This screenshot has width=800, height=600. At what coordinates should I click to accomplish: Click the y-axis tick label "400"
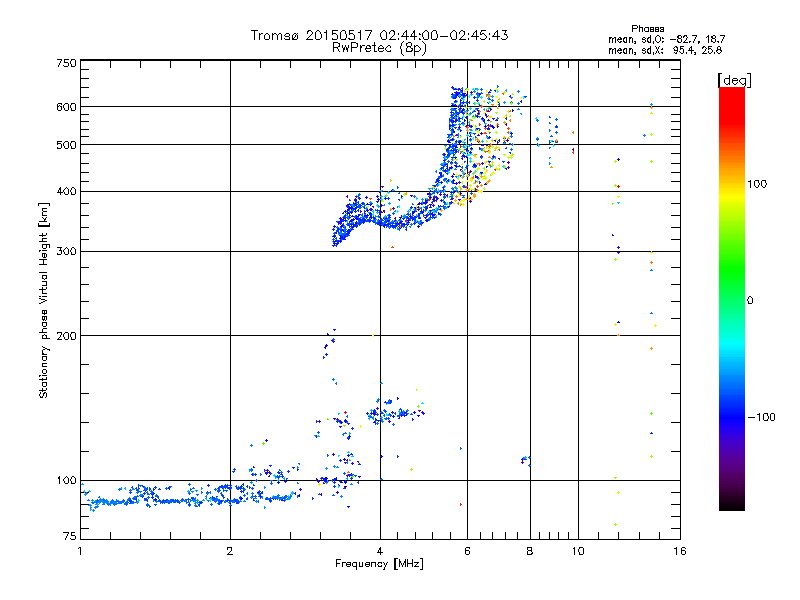(67, 191)
